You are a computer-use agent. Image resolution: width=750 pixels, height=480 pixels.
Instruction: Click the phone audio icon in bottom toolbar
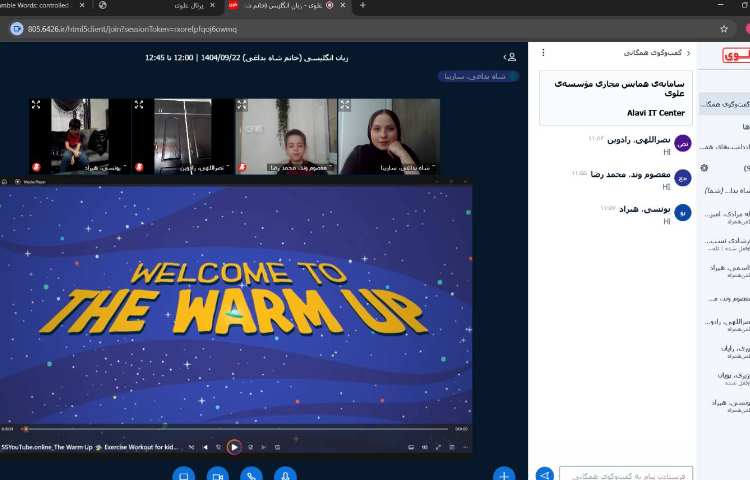(250, 475)
